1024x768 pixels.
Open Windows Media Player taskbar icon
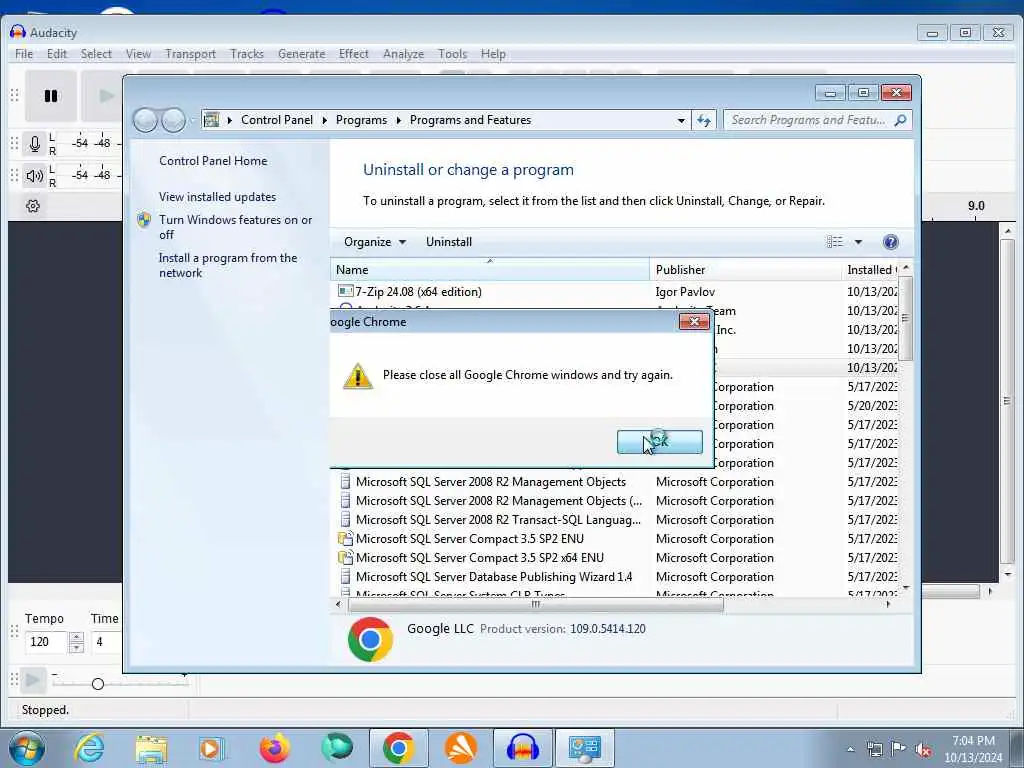(x=212, y=748)
